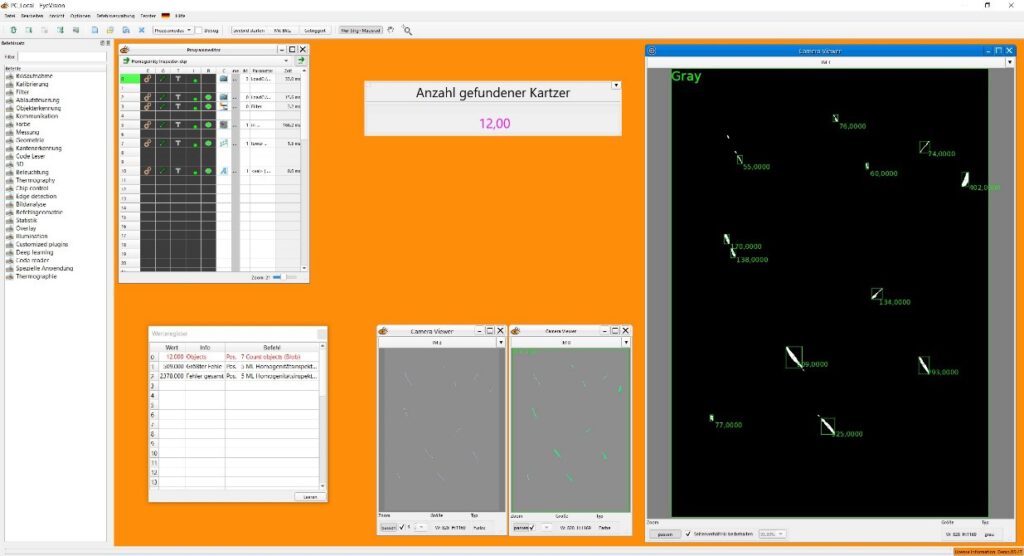Click the first green icon in main toolbar
1024x556 pixels.
click(x=13, y=30)
